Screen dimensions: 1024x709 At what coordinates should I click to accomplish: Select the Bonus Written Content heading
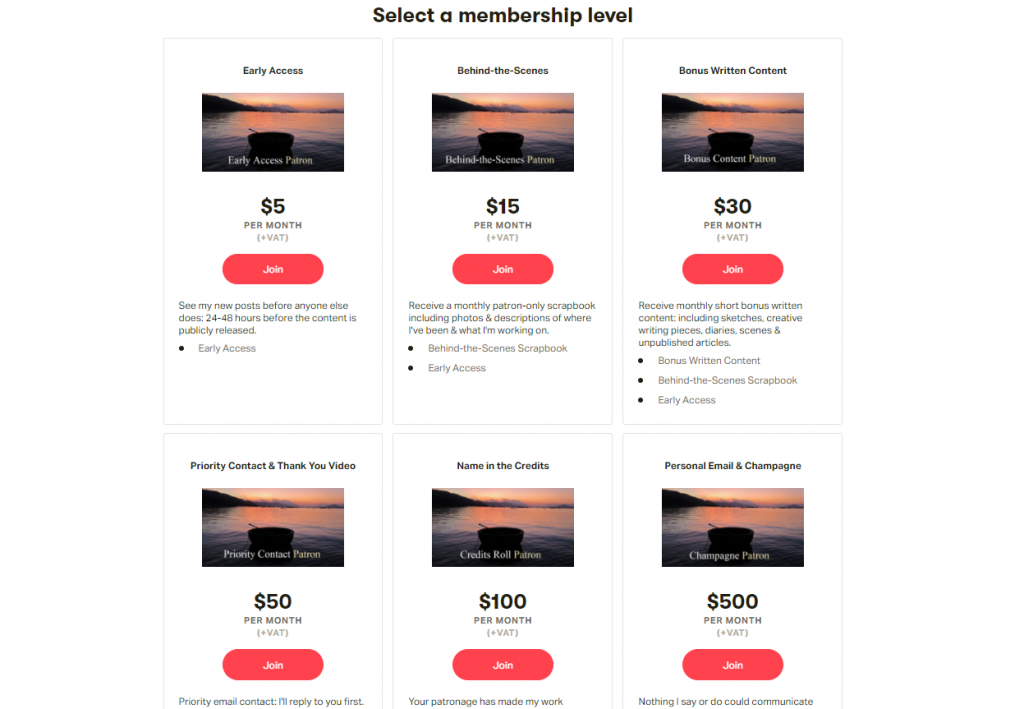pyautogui.click(x=733, y=71)
